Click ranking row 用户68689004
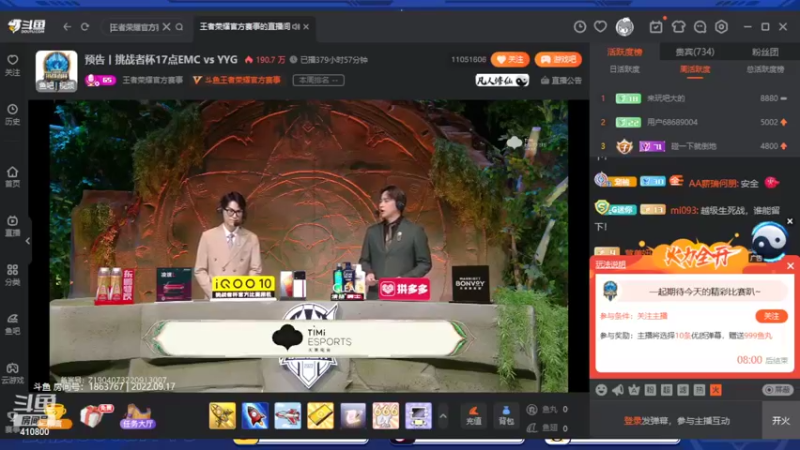This screenshot has height=450, width=800. (695, 122)
